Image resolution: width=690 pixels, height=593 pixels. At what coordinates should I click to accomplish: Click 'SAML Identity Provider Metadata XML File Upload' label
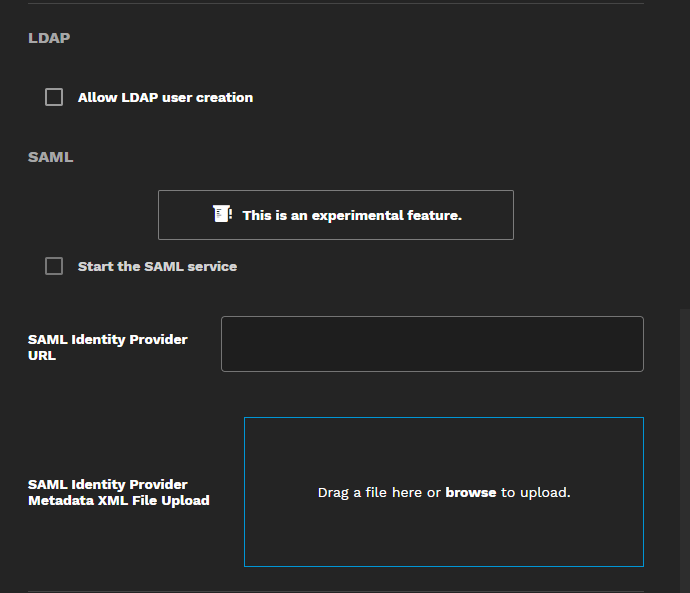tap(118, 492)
